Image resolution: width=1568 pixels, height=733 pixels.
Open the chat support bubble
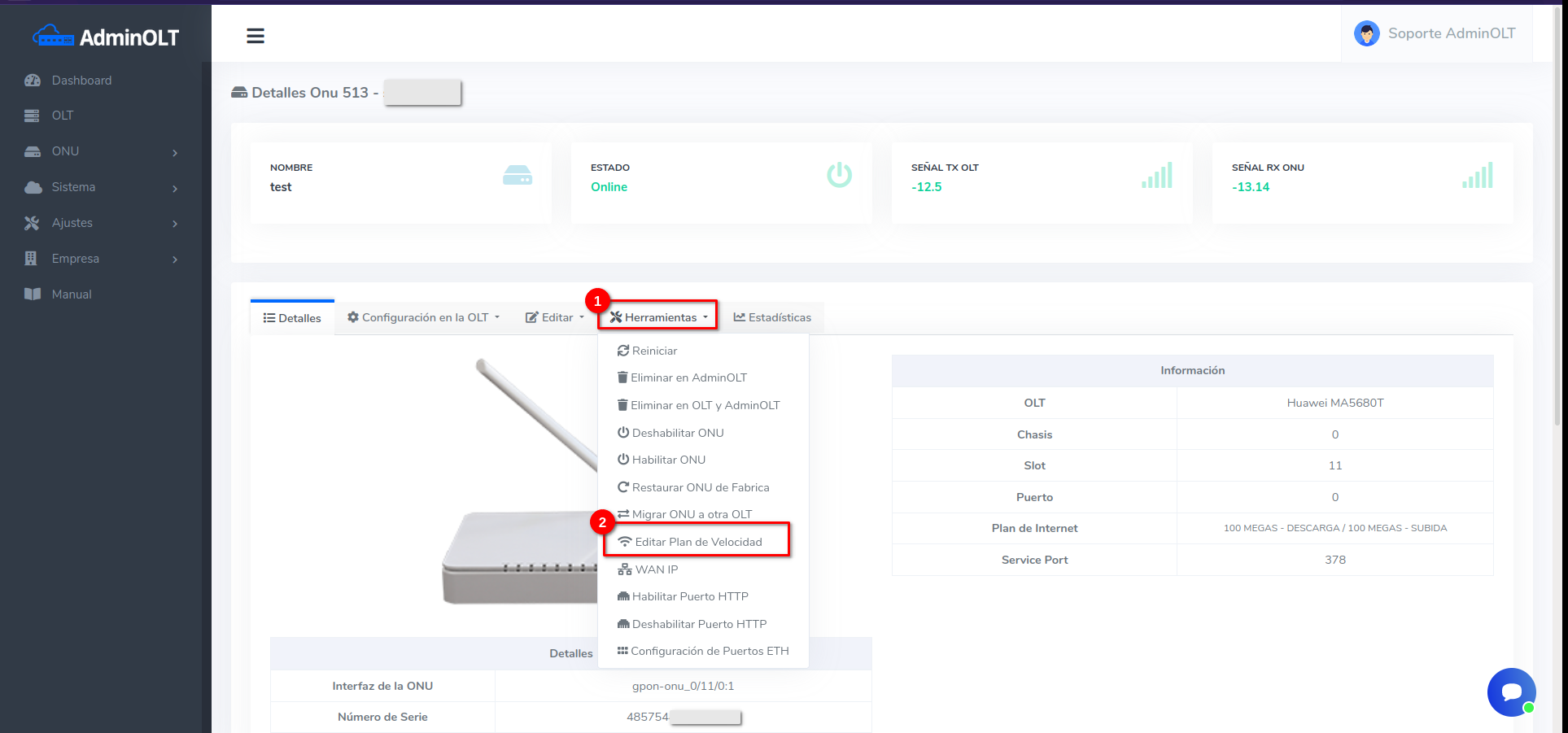click(1511, 692)
